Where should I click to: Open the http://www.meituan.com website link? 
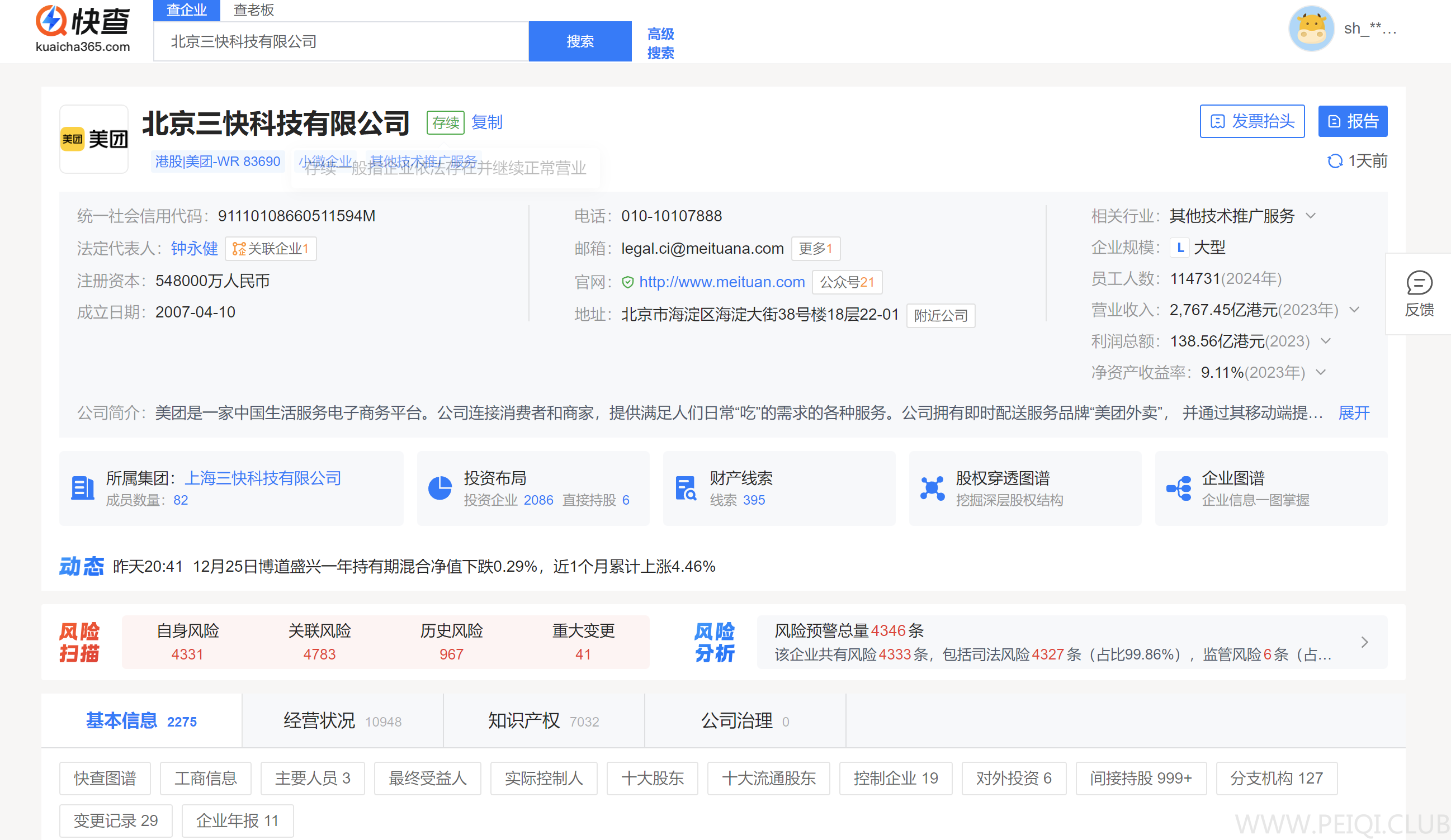721,282
